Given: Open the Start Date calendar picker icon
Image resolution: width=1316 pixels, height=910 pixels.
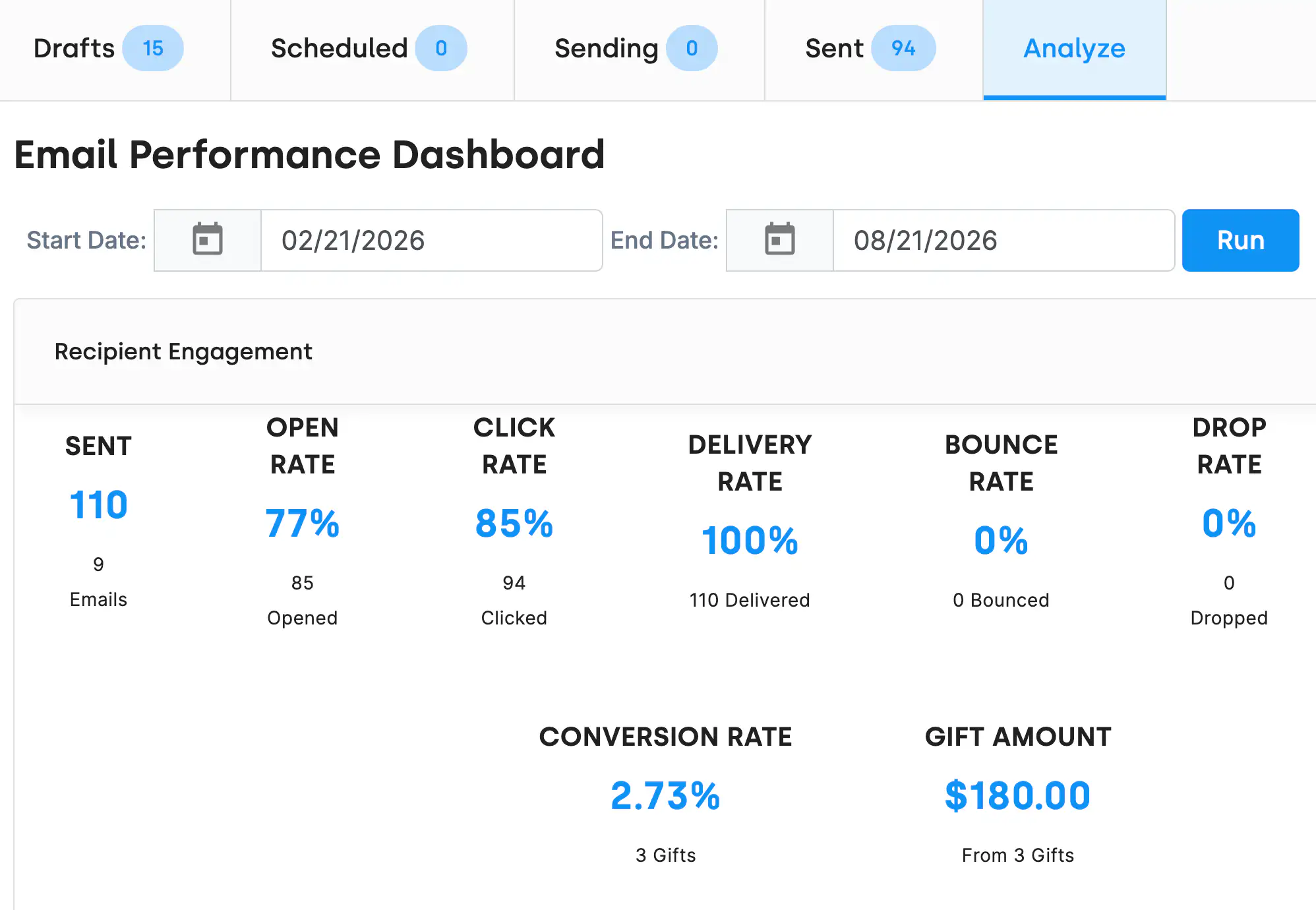Looking at the screenshot, I should [x=208, y=240].
